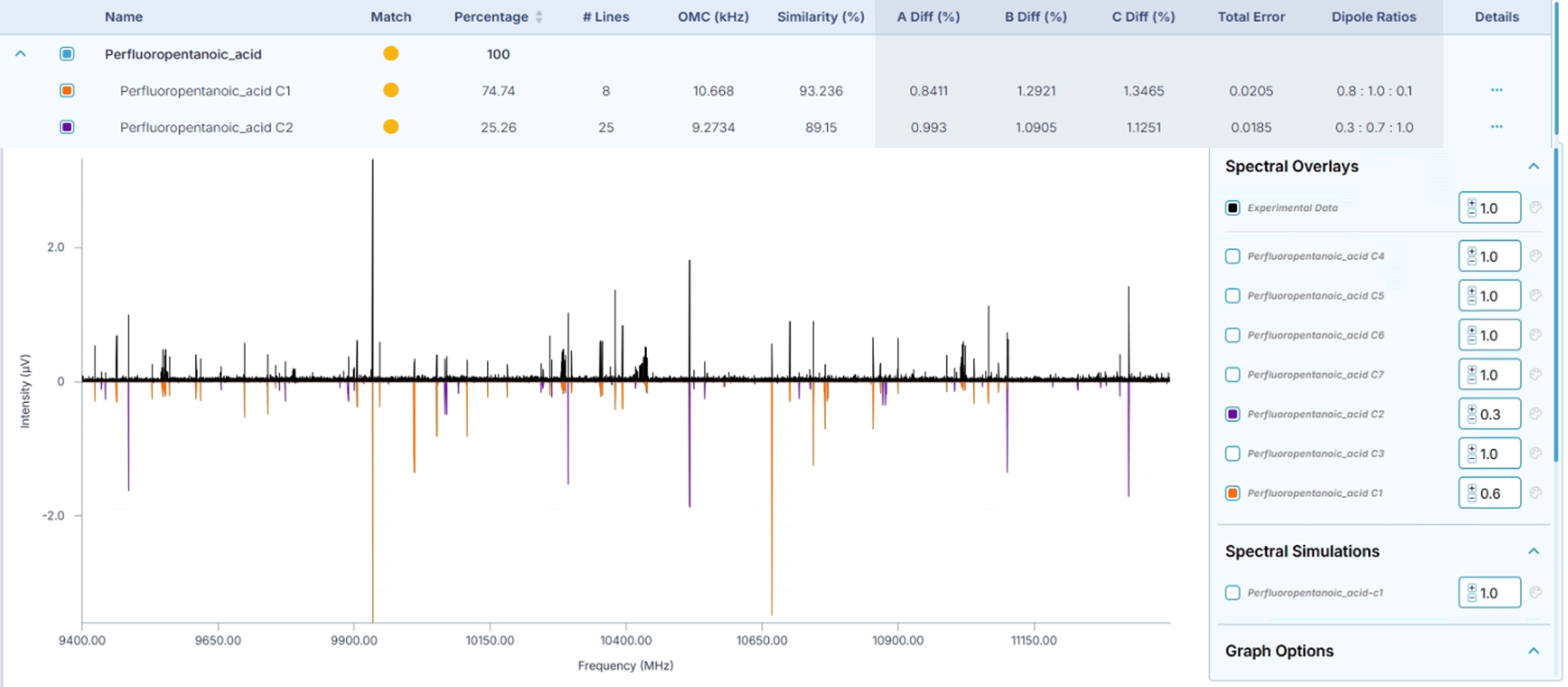1568x687 pixels.
Task: Click scale input field for Perfluoropentanoic_acid C2 overlay
Action: [1490, 414]
